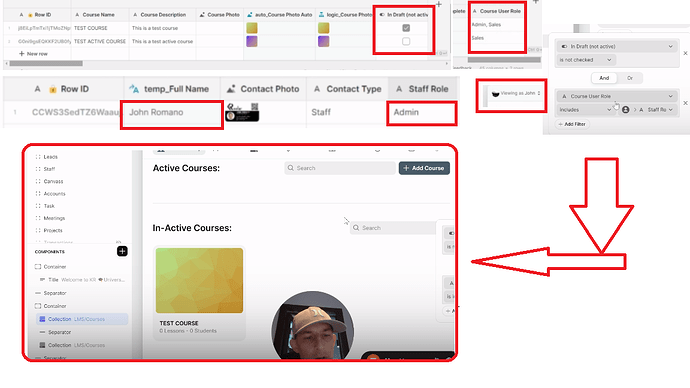The image size is (690, 388).
Task: Click the Contact Photo column header
Action: [x=263, y=89]
